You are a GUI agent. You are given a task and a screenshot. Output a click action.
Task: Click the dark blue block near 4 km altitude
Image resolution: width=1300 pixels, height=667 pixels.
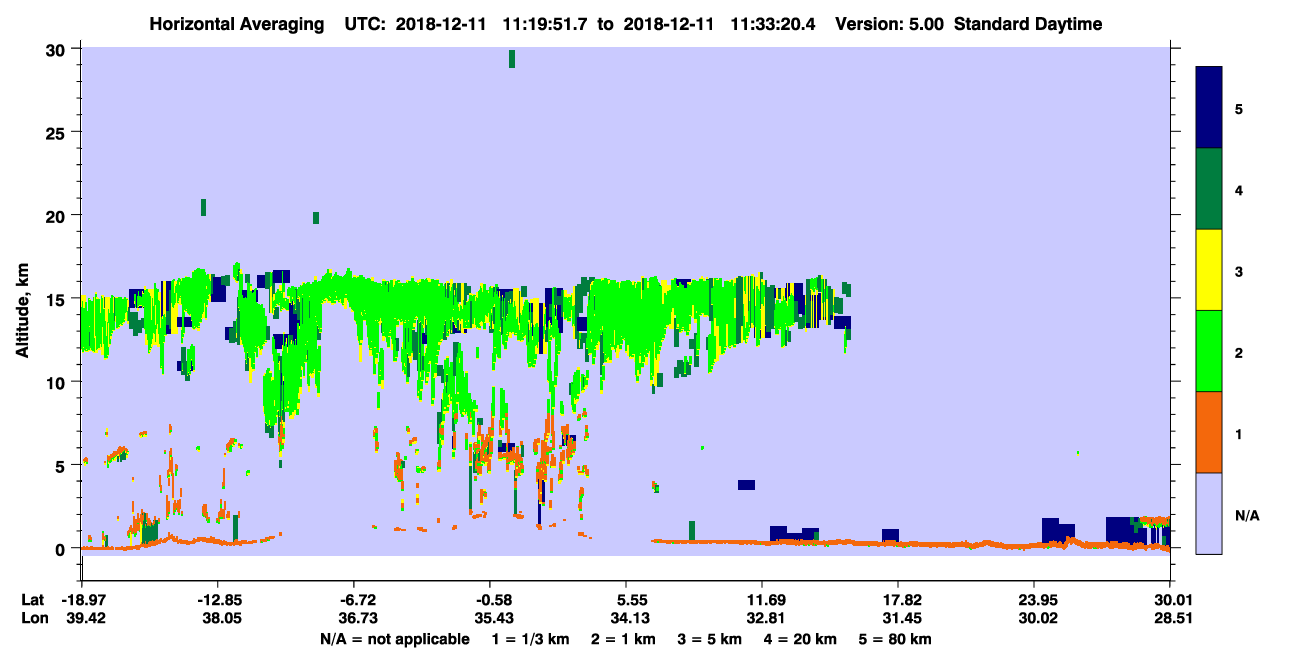tap(746, 485)
